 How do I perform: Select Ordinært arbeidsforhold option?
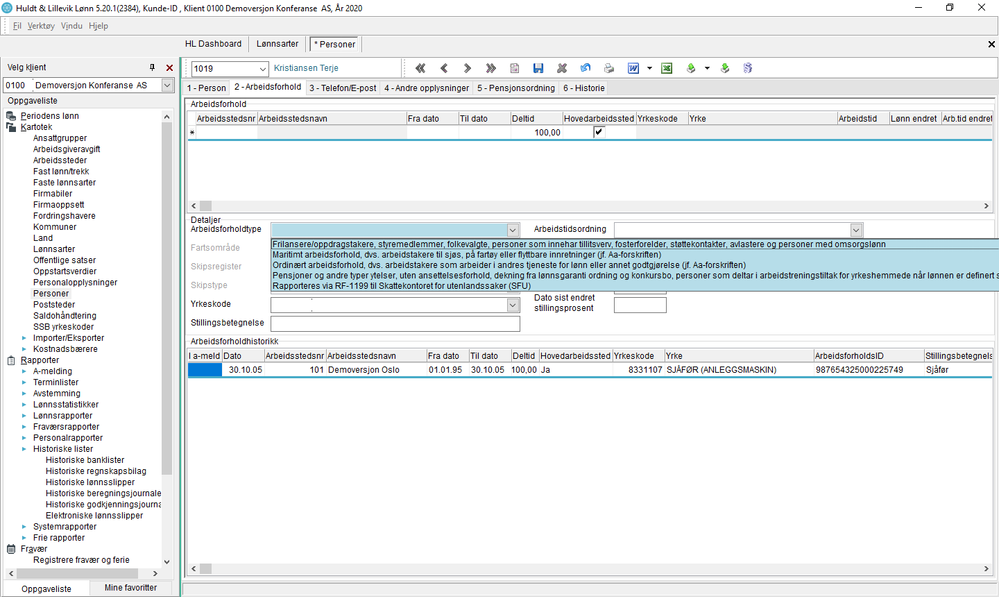click(635, 265)
